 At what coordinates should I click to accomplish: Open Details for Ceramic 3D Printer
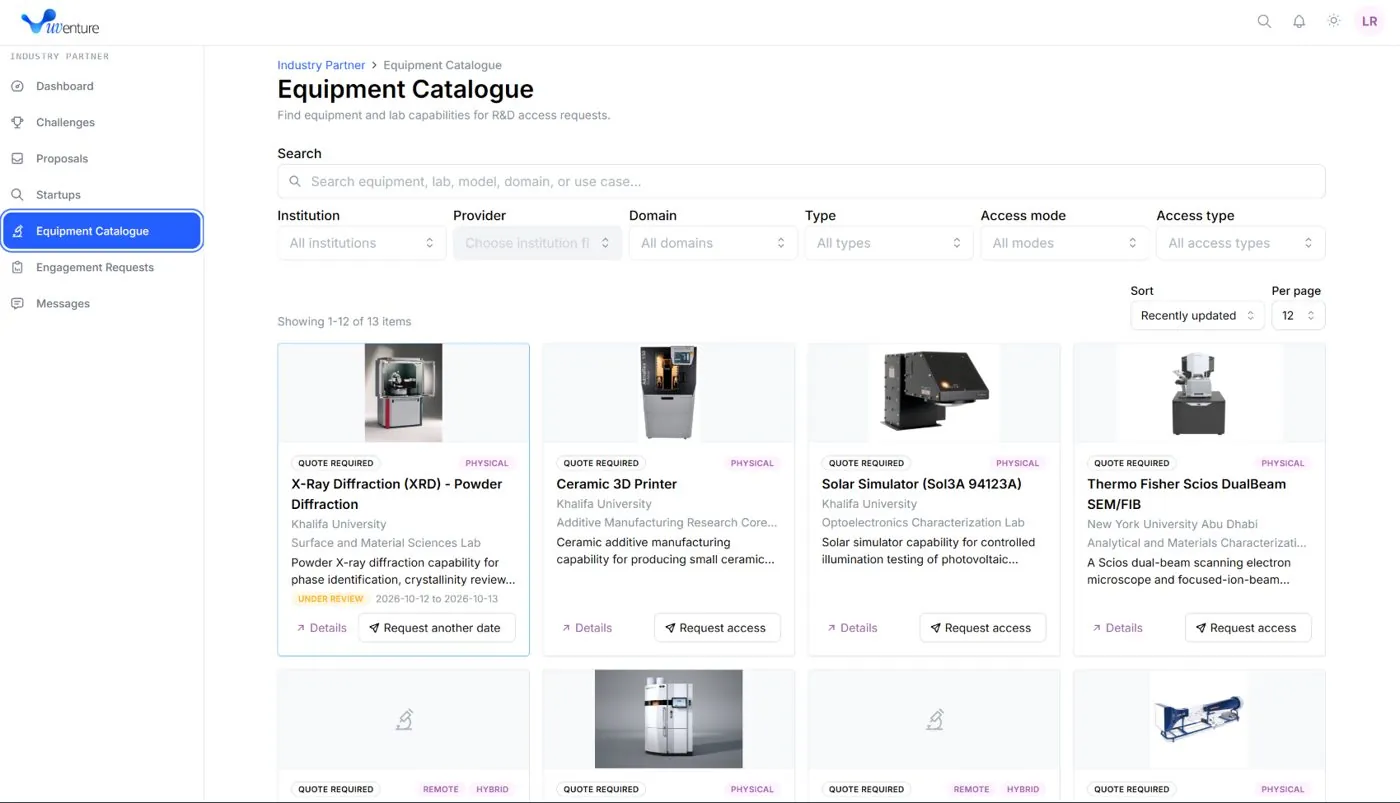click(x=587, y=628)
